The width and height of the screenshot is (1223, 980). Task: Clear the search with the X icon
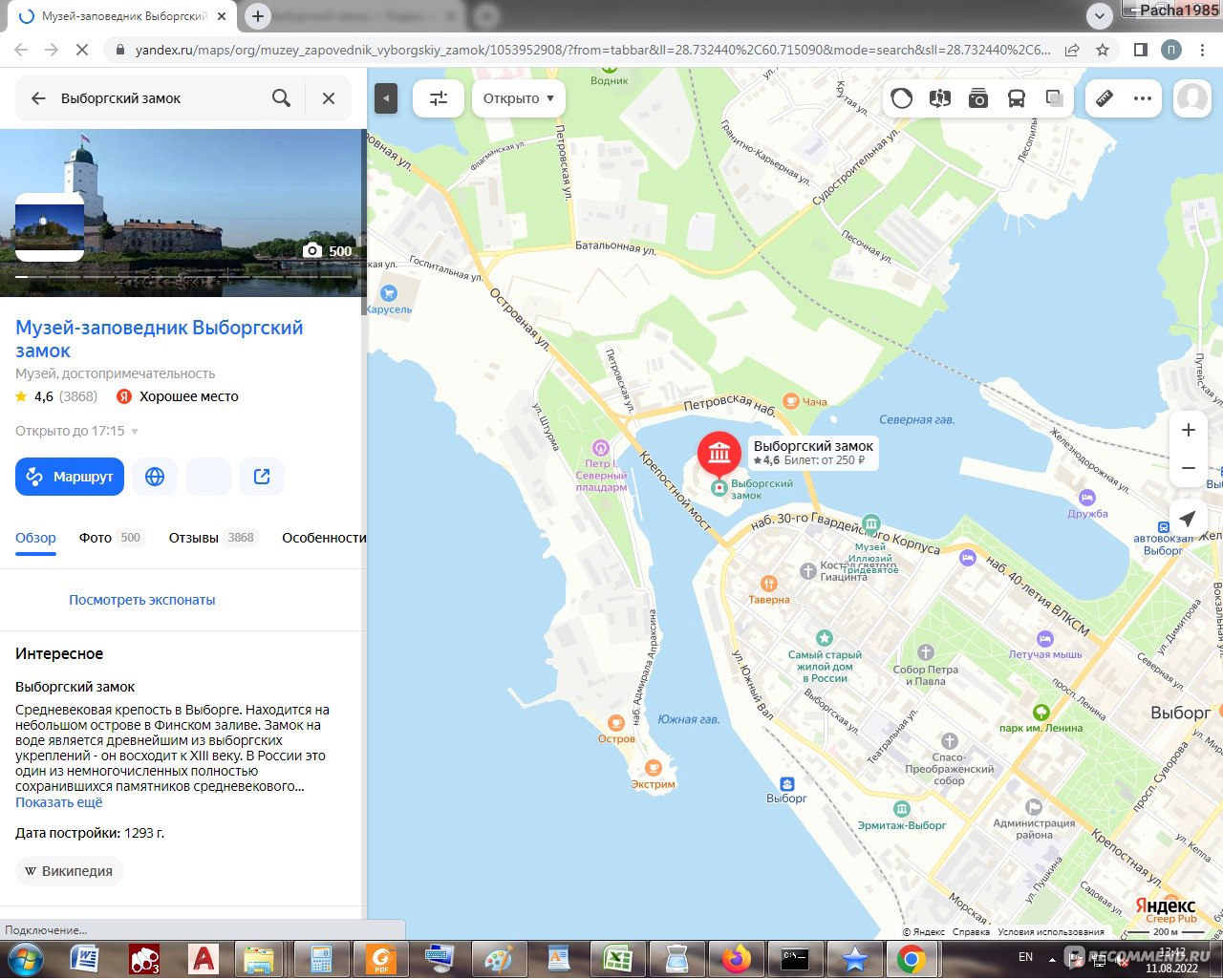pos(329,98)
